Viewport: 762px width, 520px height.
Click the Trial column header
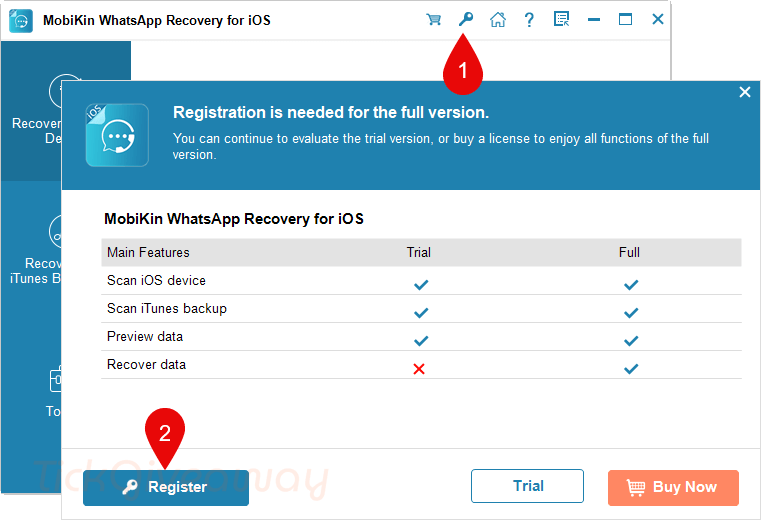coord(418,252)
